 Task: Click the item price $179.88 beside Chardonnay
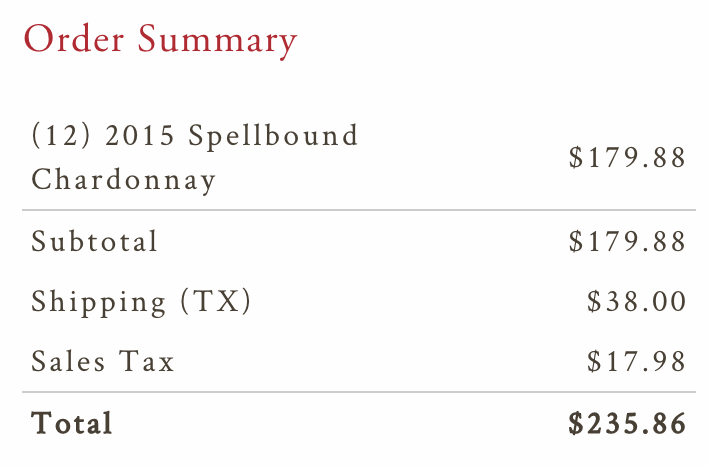627,158
